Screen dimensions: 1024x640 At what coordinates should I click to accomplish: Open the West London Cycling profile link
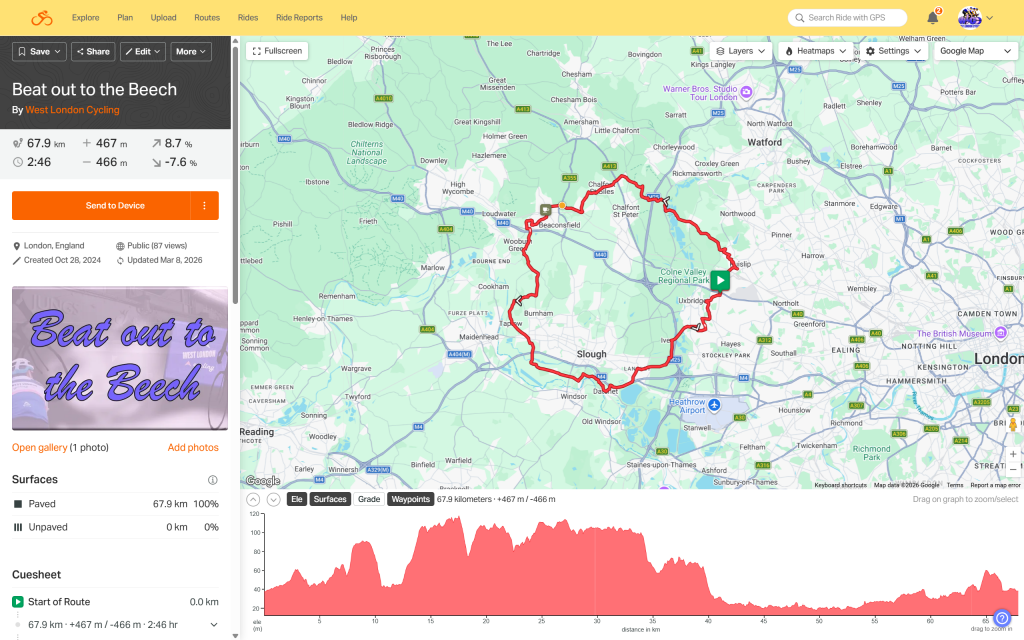coord(72,110)
